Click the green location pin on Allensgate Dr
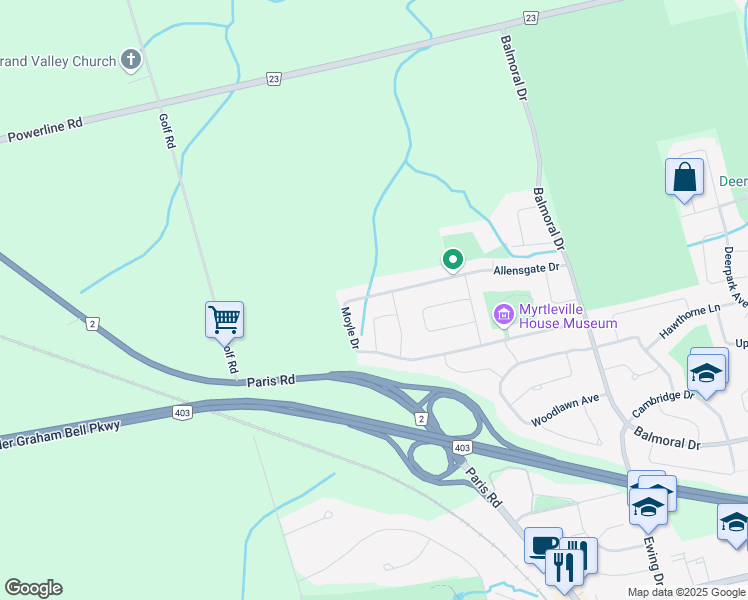Screen dimensions: 748x600 tap(453, 261)
